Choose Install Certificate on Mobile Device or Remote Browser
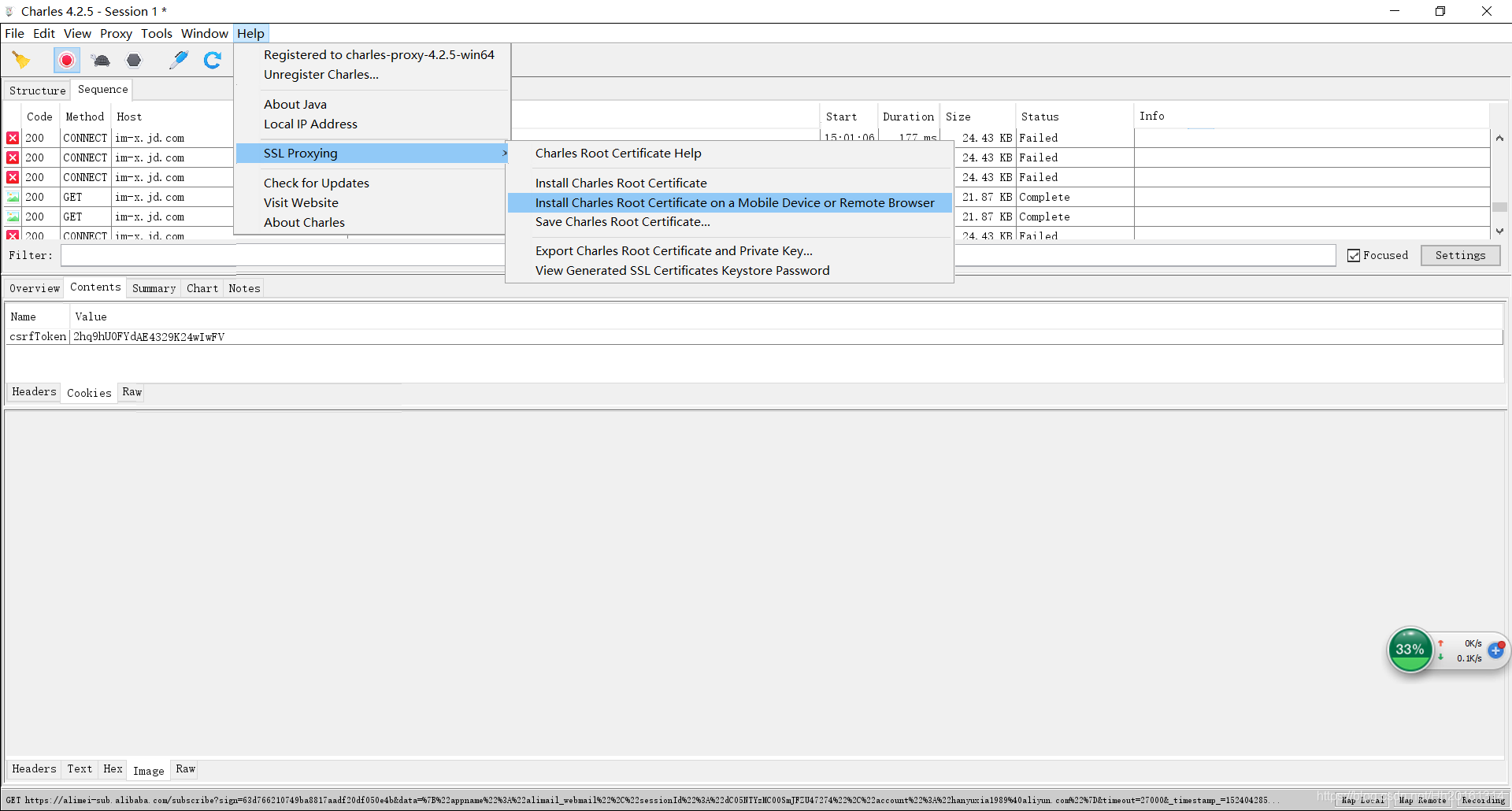Image resolution: width=1512 pixels, height=811 pixels. (x=730, y=202)
